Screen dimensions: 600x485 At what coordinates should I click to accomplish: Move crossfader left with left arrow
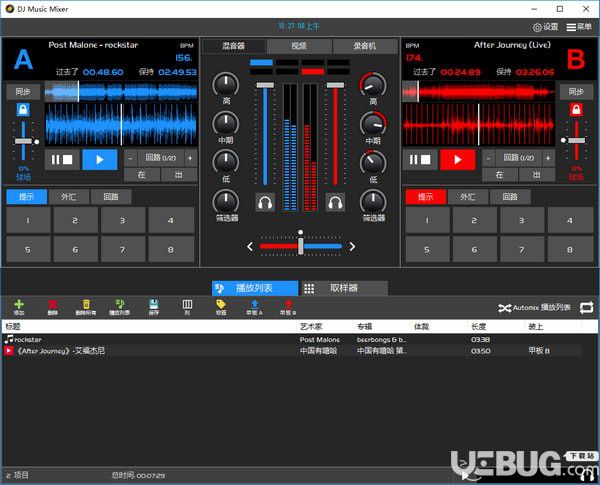250,247
